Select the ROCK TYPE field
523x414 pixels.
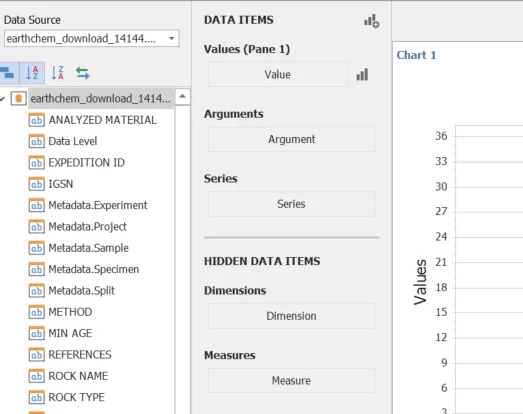[x=76, y=398]
